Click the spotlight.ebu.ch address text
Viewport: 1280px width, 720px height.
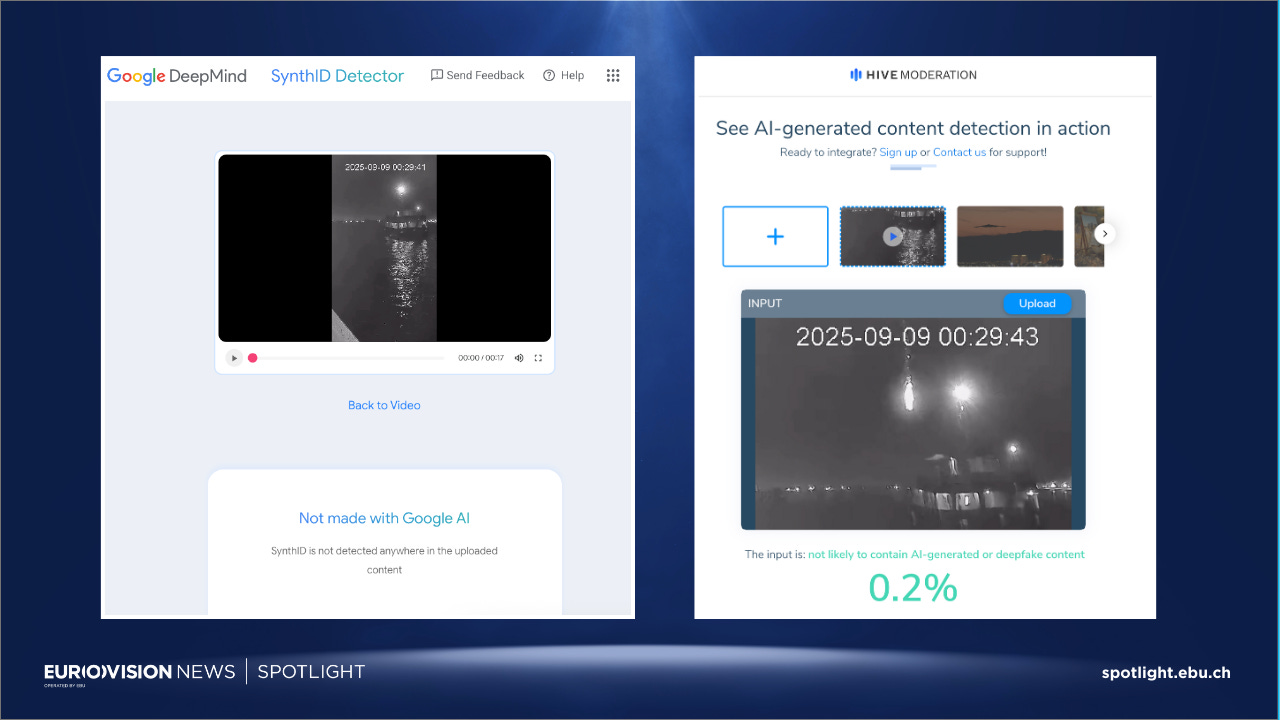(x=1166, y=672)
